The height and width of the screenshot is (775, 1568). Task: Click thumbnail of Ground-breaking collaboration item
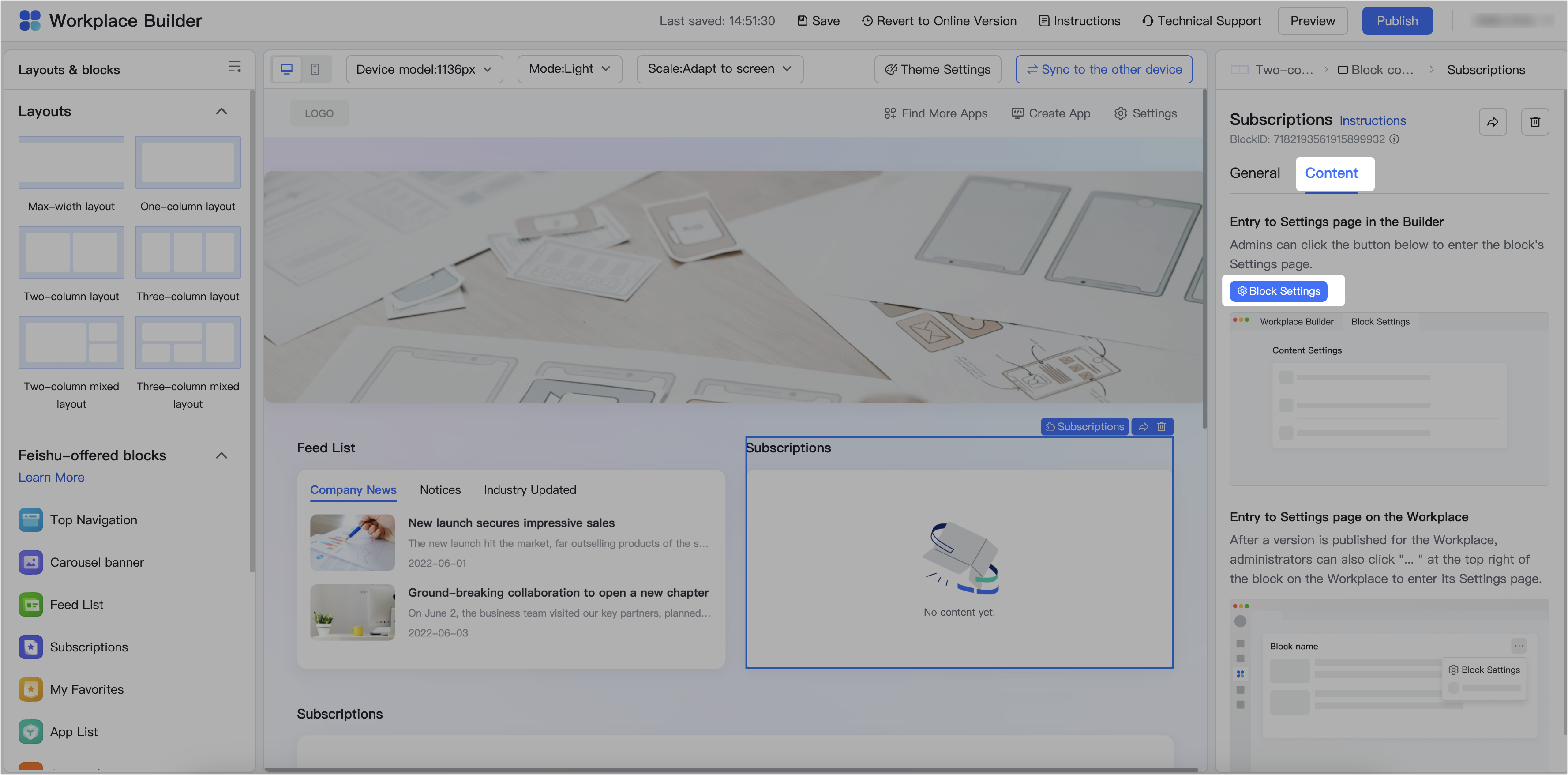(x=353, y=613)
